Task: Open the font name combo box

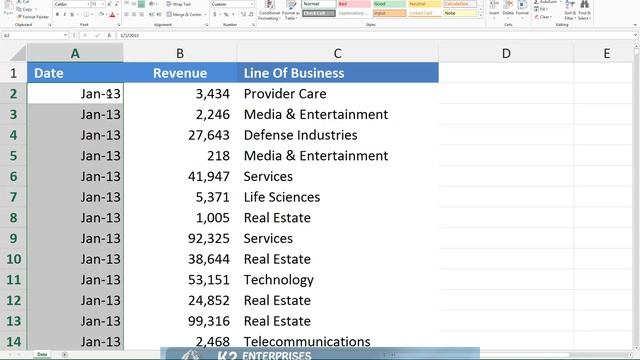Action: [72, 4]
